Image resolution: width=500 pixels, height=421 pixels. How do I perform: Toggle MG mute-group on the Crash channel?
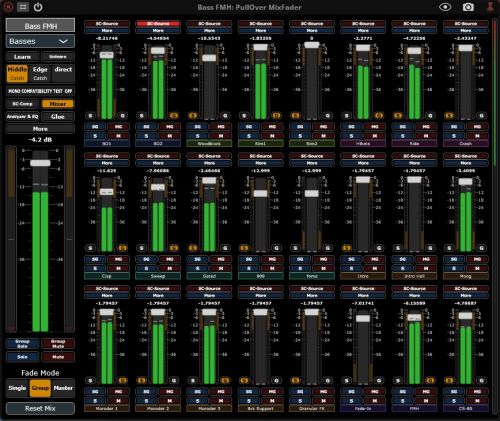(477, 127)
